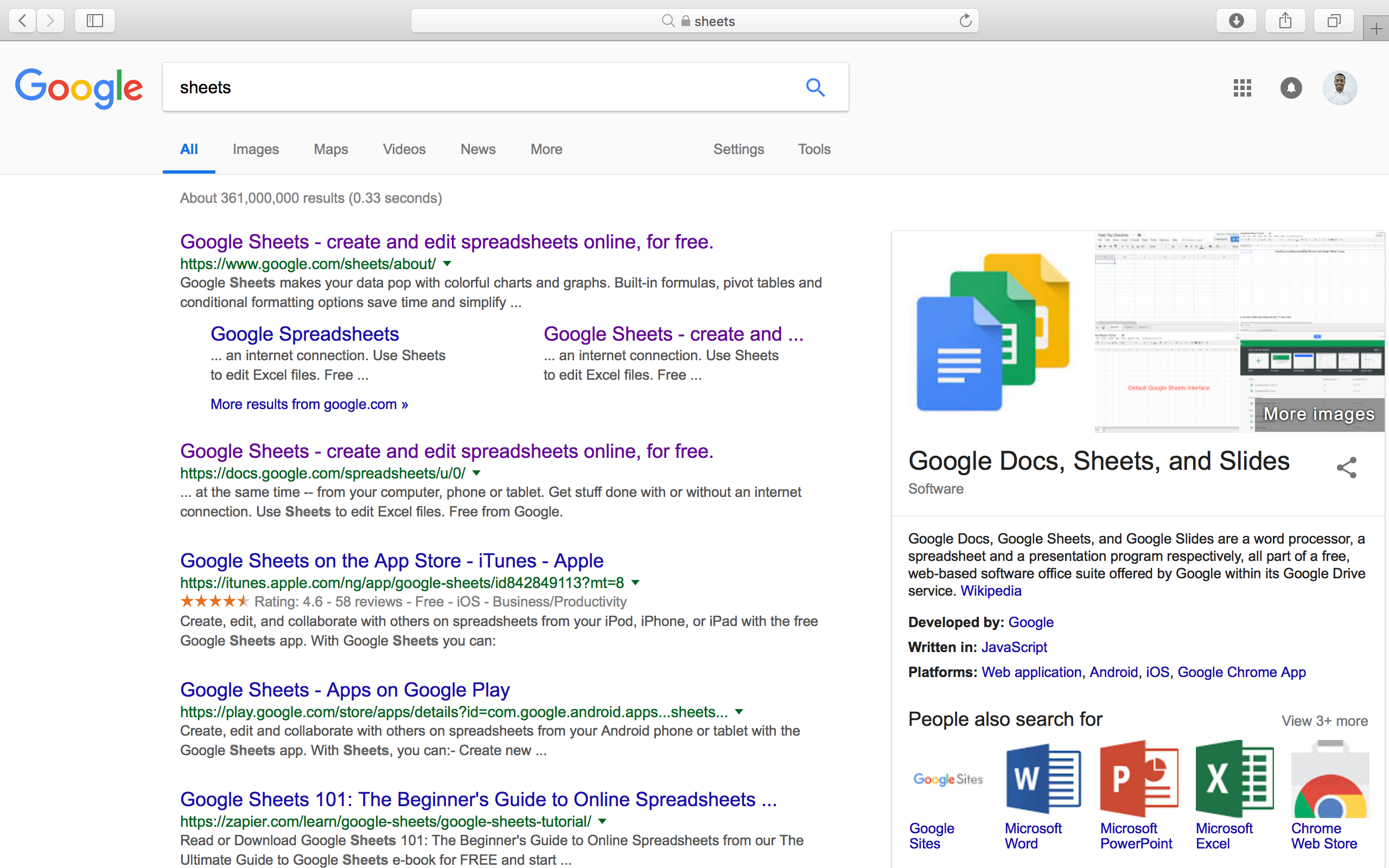Switch to the Maps tab
Screen dimensions: 1389x868
(330, 149)
